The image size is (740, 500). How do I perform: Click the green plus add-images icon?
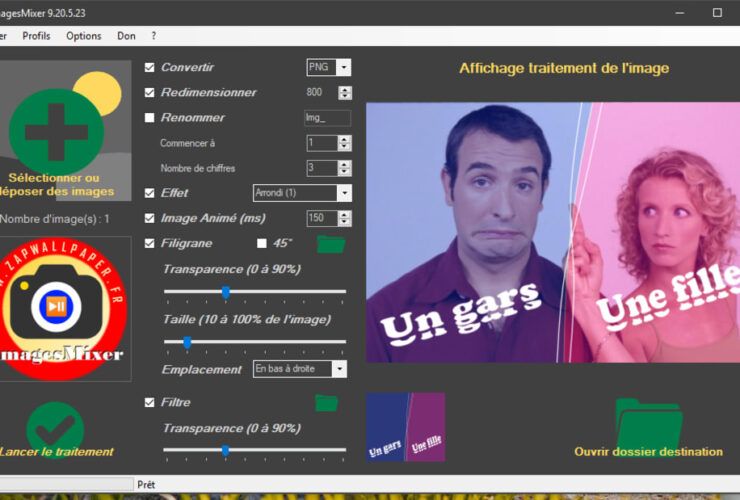pyautogui.click(x=56, y=132)
